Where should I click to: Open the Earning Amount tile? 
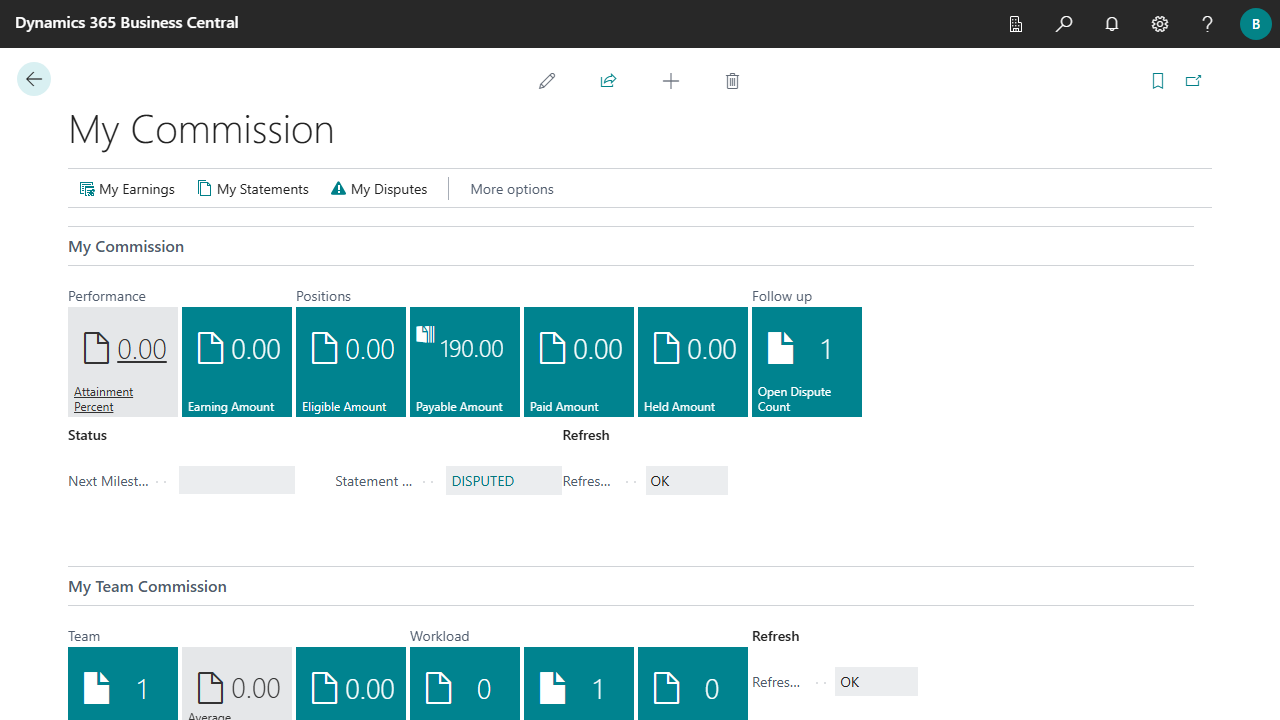[237, 362]
